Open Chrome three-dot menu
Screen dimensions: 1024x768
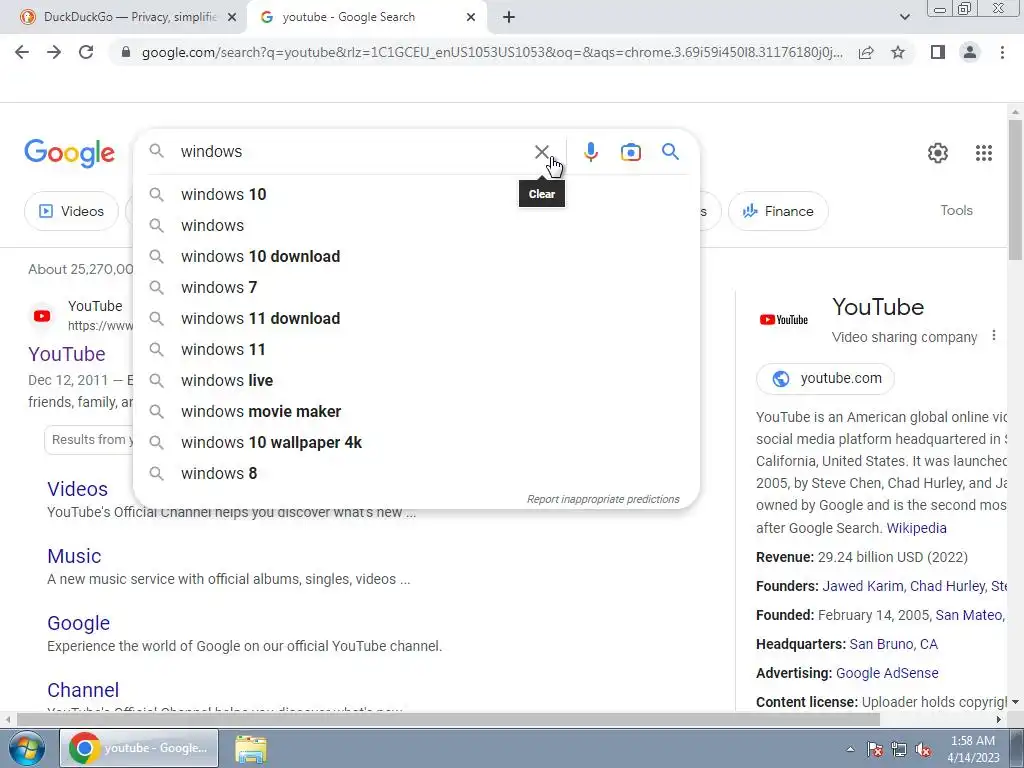pos(1002,52)
